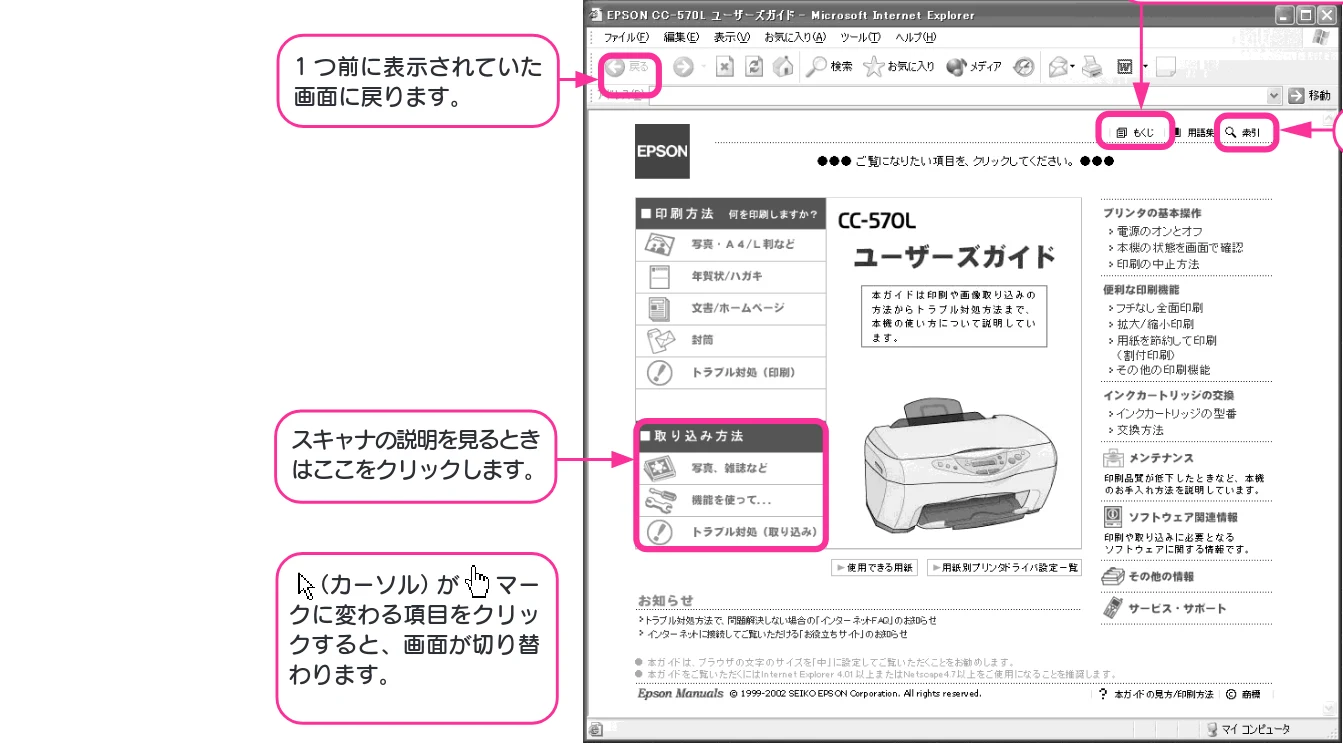Expand the Mail button dropdown arrow
The image size is (1343, 744).
click(1072, 68)
